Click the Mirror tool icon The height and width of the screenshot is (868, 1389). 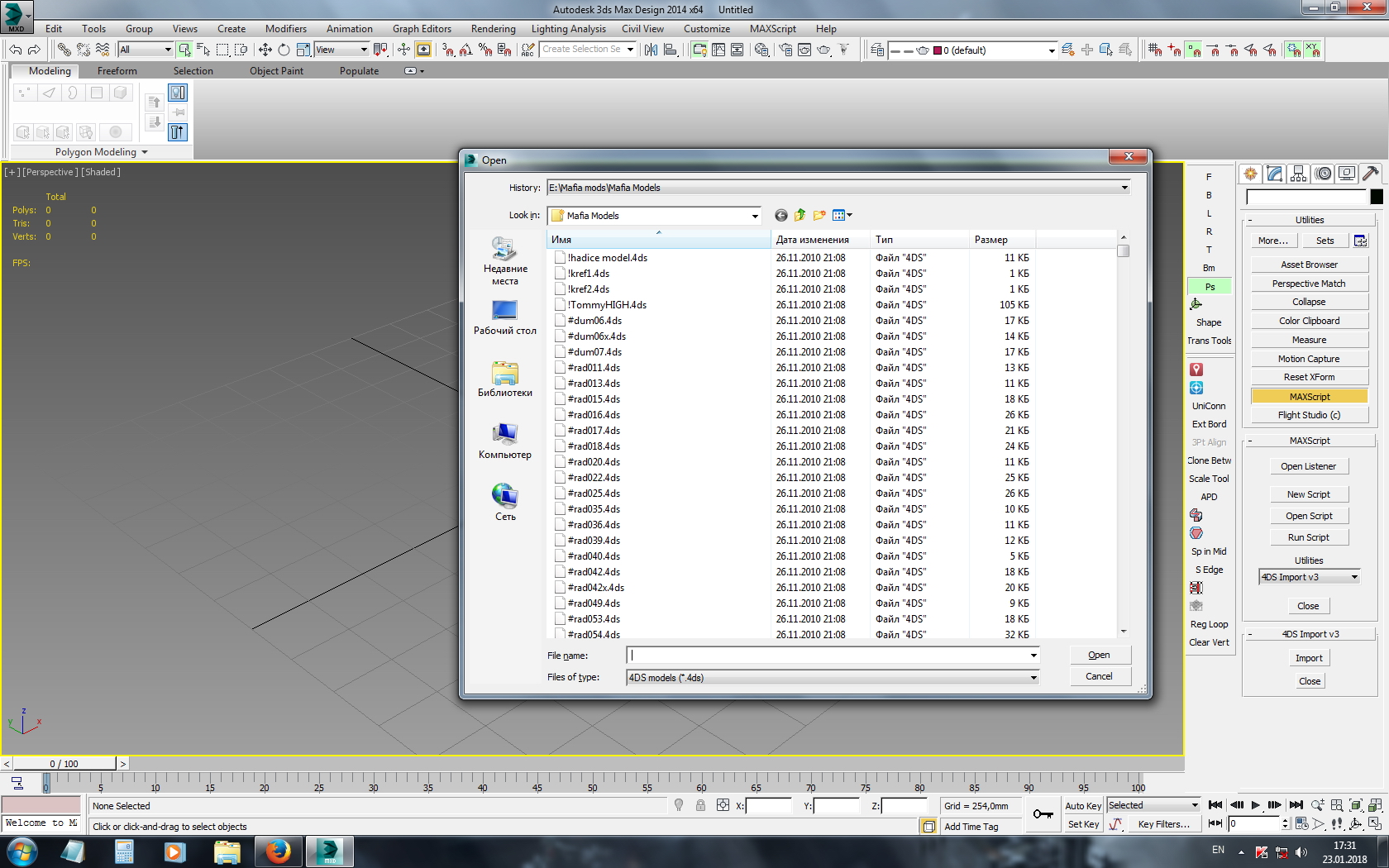pyautogui.click(x=651, y=50)
